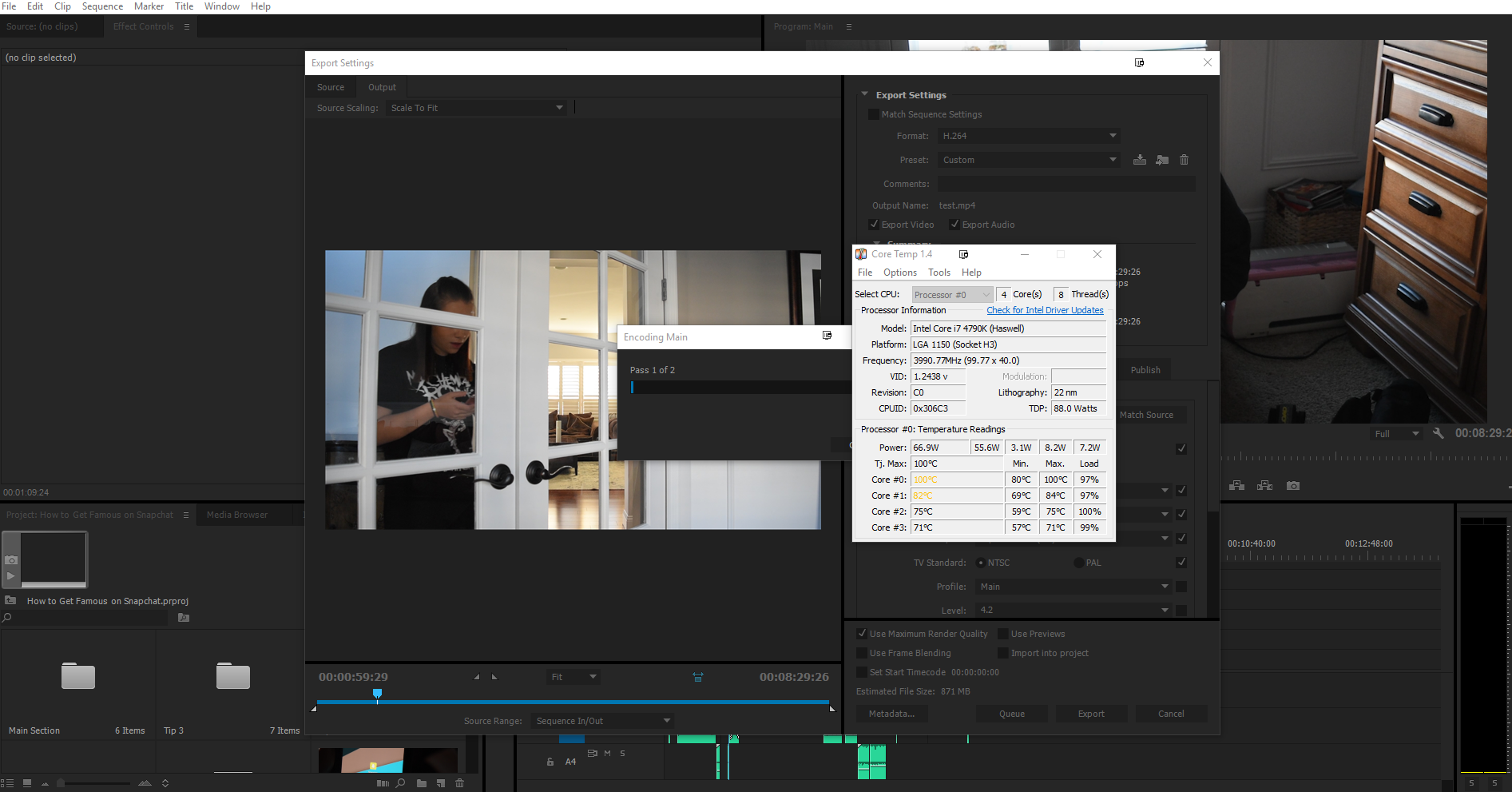Select the NTSC TV Standard radio button
This screenshot has height=792, width=1512.
tap(981, 563)
